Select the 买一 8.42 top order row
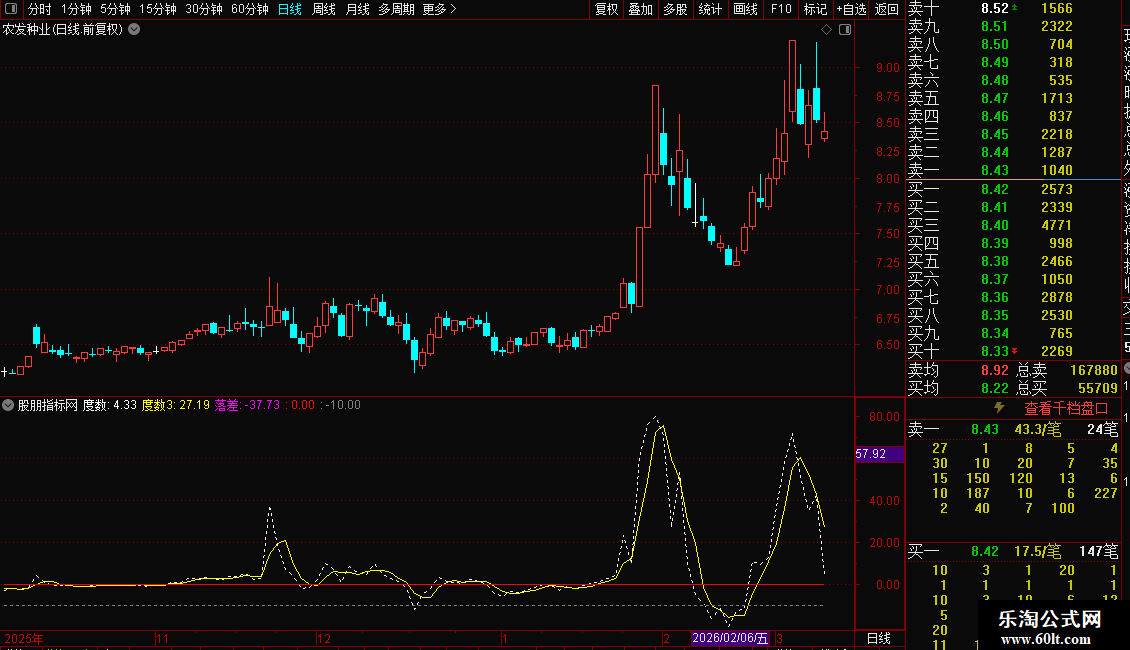Viewport: 1130px width, 650px height. click(x=1013, y=189)
